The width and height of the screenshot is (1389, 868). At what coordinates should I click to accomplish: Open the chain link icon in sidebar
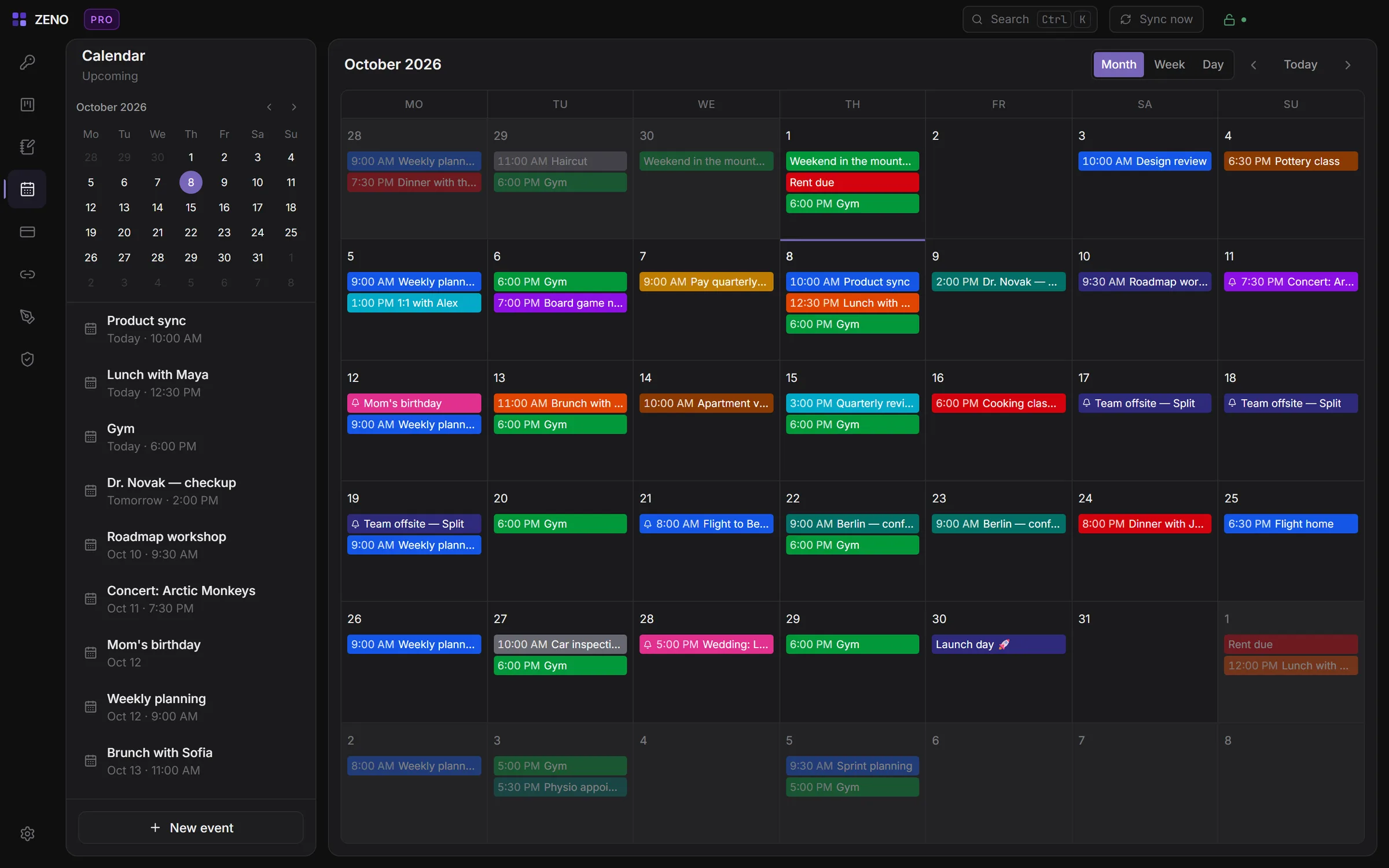coord(27,274)
